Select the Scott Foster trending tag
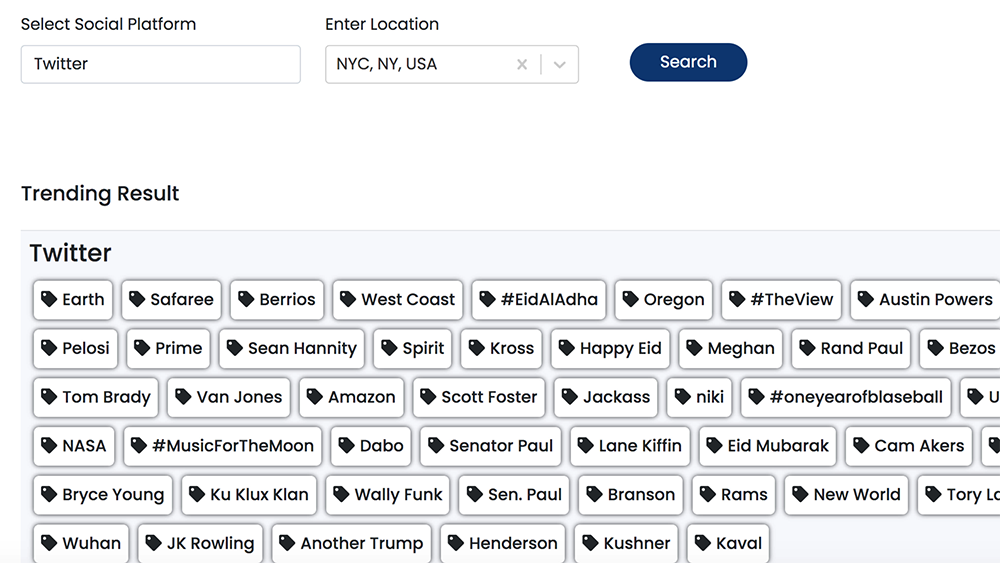1000x563 pixels. pyautogui.click(x=479, y=397)
